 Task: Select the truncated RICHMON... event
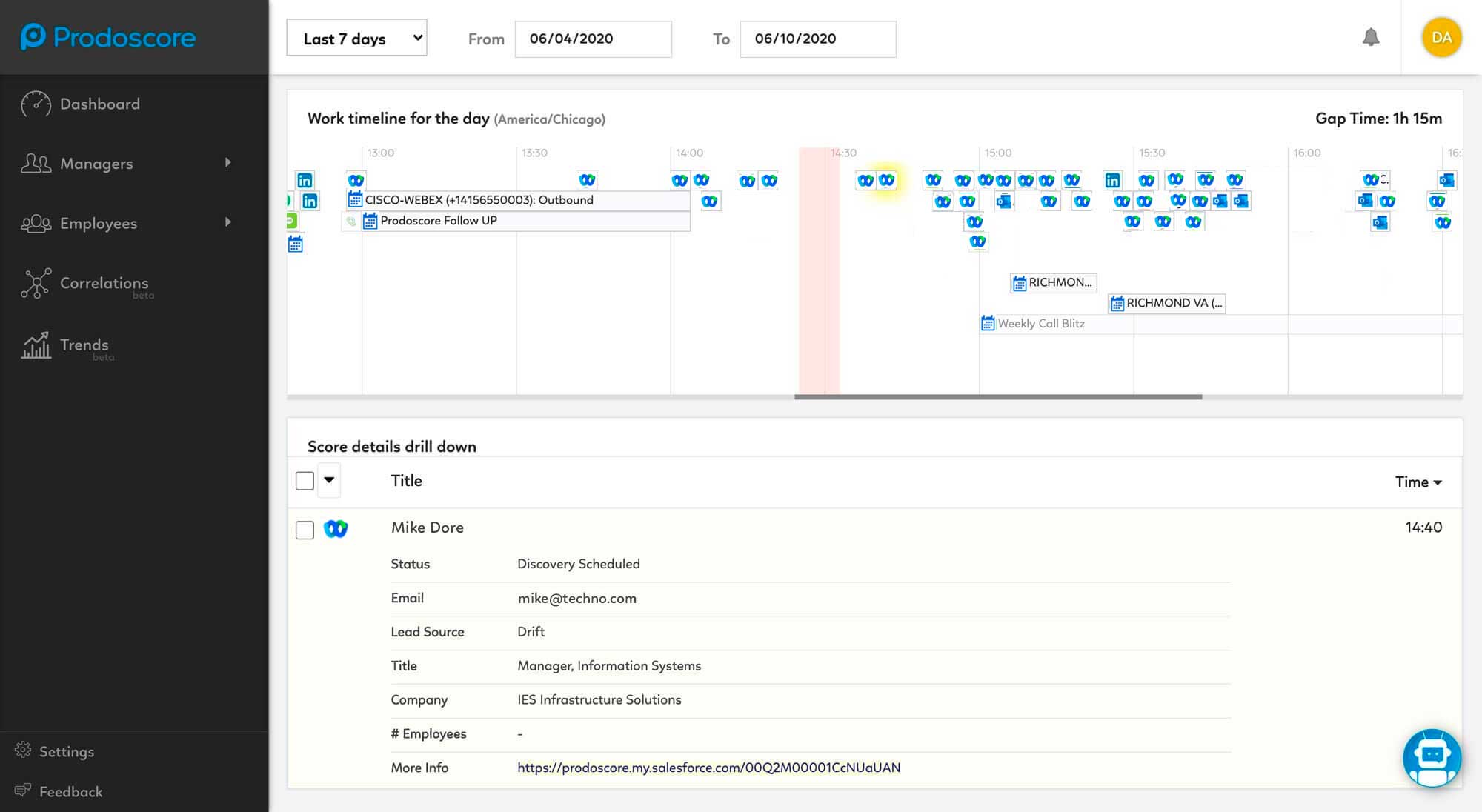pyautogui.click(x=1053, y=282)
